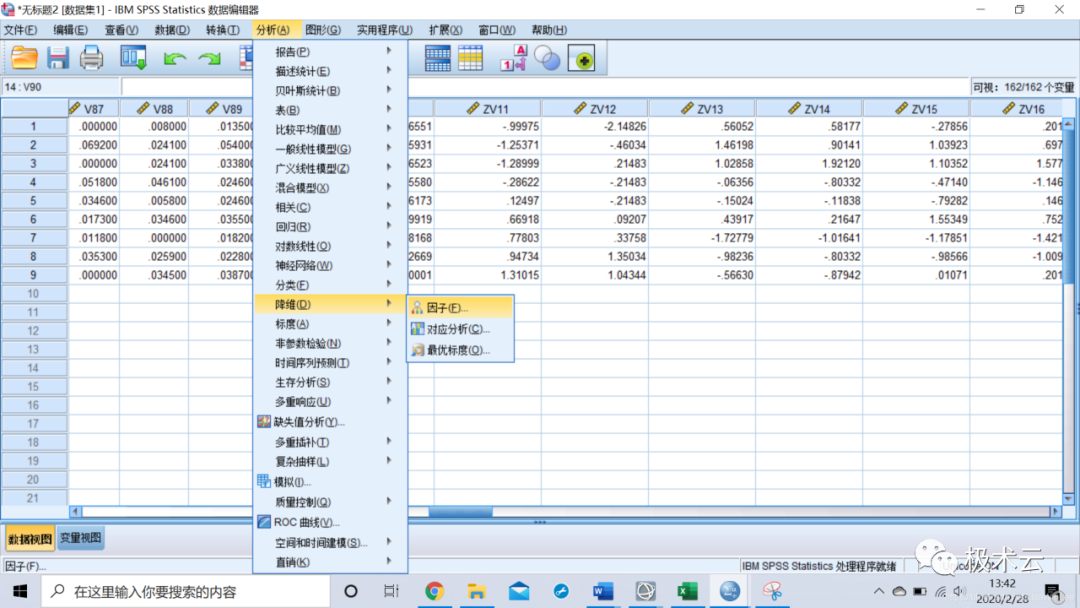The image size is (1080, 608).
Task: Click the Windows search box on the taskbar
Action: pyautogui.click(x=186, y=591)
